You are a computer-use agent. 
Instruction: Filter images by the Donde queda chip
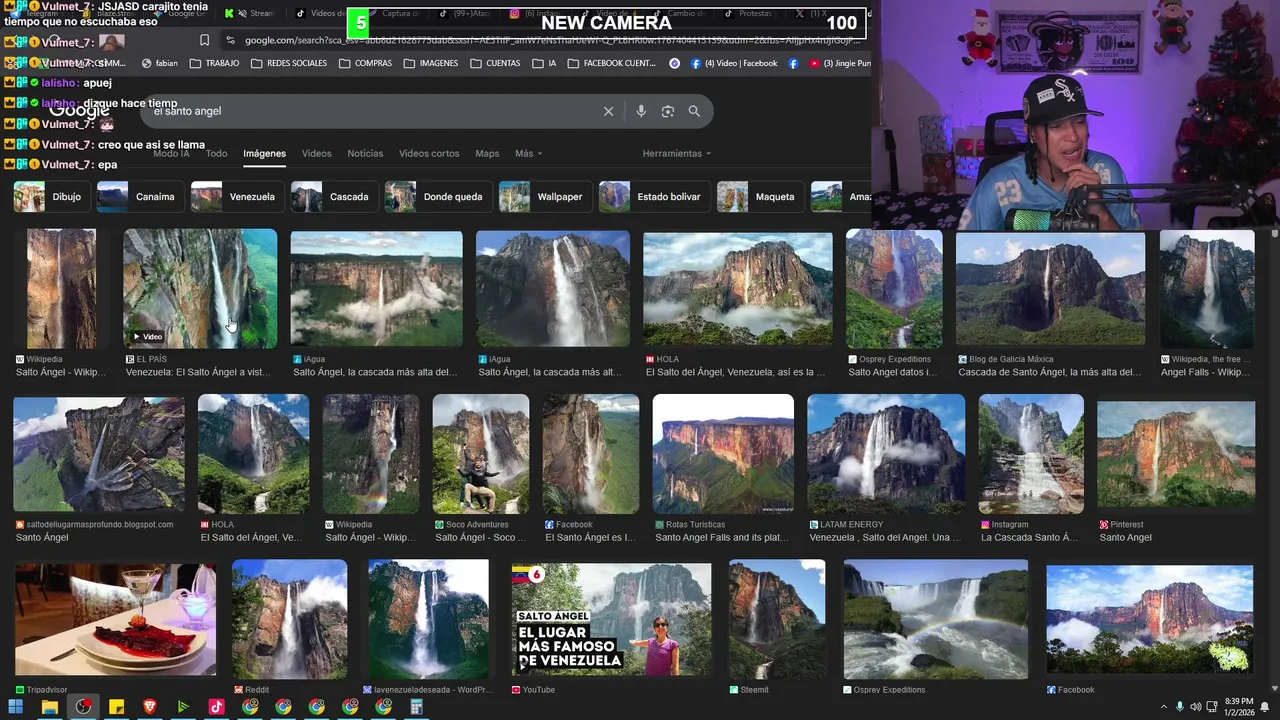click(x=437, y=197)
